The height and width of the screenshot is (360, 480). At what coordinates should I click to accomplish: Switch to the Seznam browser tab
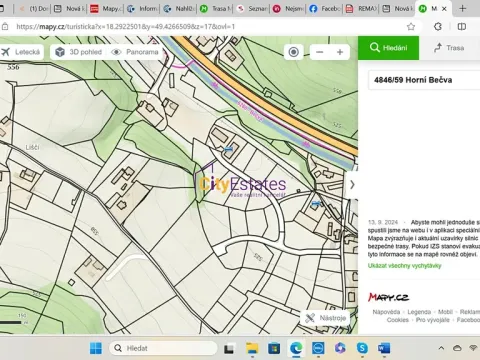251,9
